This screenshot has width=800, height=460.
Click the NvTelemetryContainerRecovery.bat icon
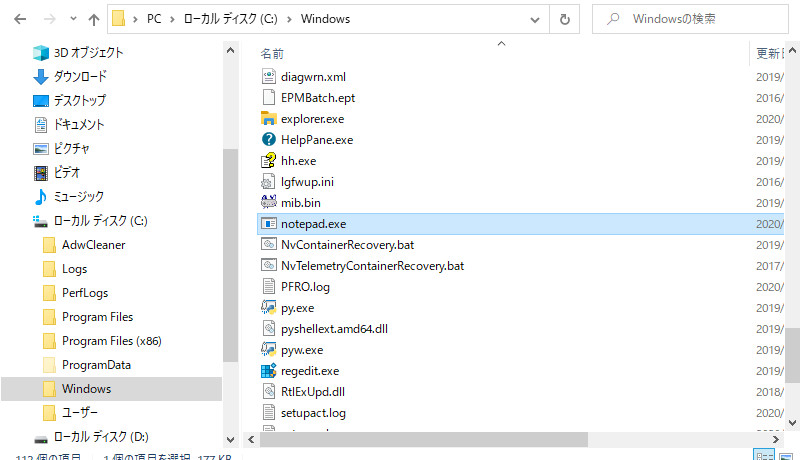[x=268, y=265]
